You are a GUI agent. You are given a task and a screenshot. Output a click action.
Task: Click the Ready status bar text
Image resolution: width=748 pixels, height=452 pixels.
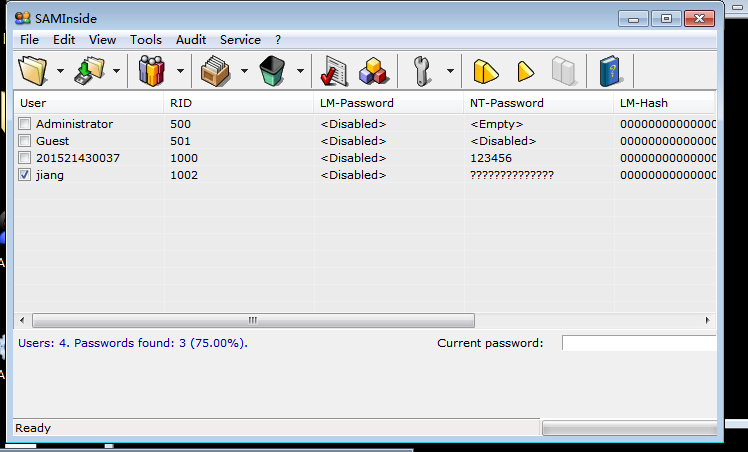[x=32, y=428]
